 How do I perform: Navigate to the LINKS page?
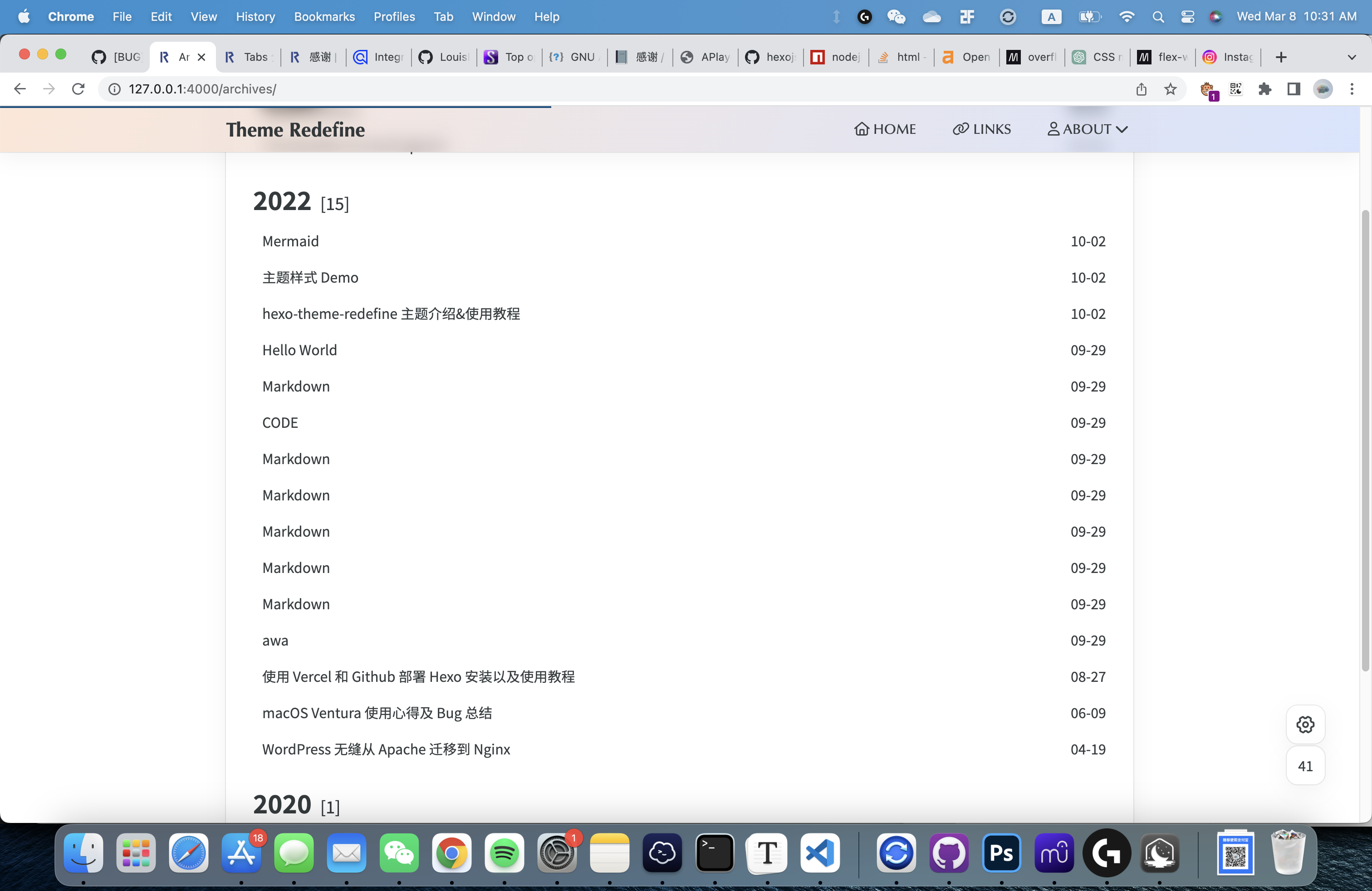pyautogui.click(x=981, y=128)
